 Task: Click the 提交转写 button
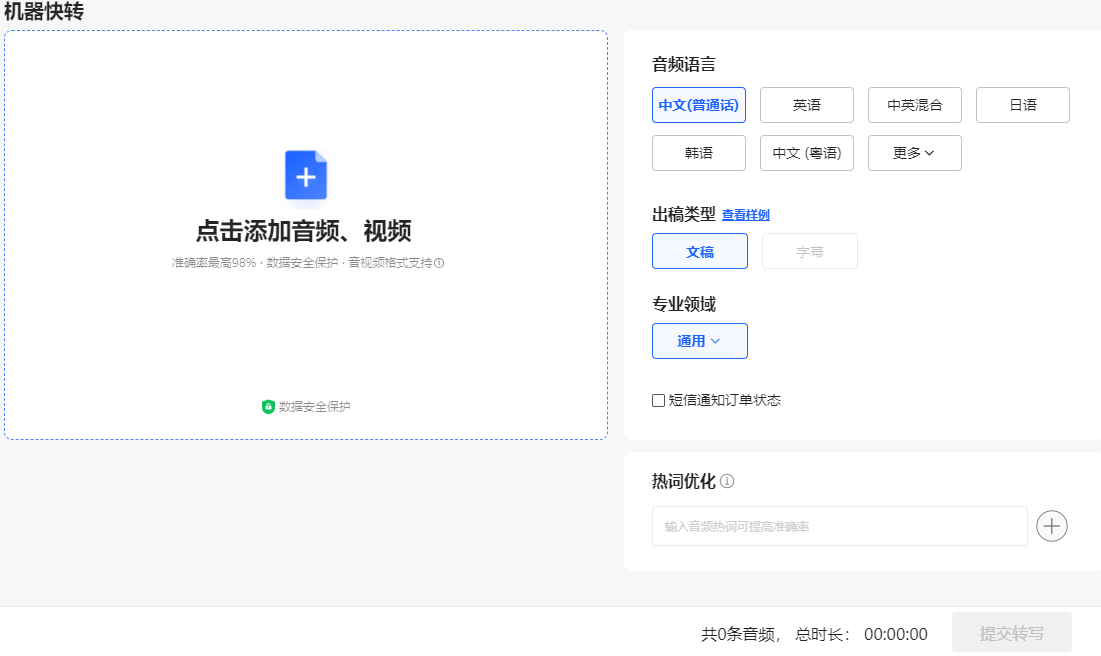tap(1012, 633)
